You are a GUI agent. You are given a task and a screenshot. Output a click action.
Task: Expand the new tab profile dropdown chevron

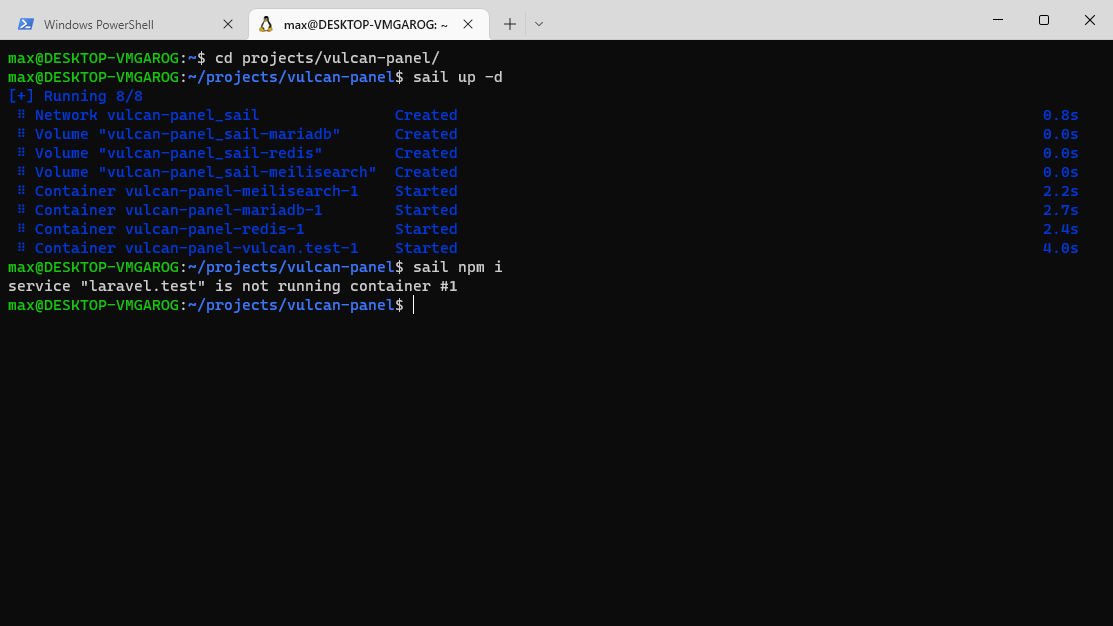[539, 24]
